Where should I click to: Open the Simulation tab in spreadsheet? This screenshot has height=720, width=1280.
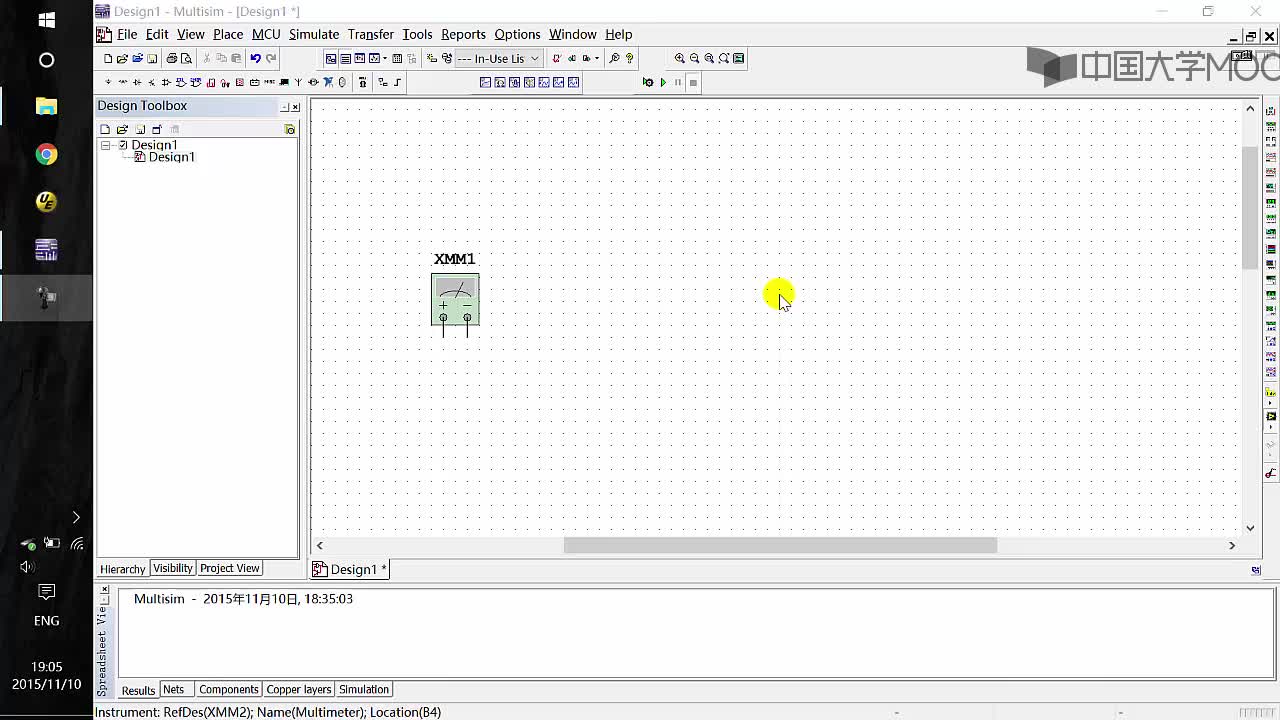coord(363,689)
